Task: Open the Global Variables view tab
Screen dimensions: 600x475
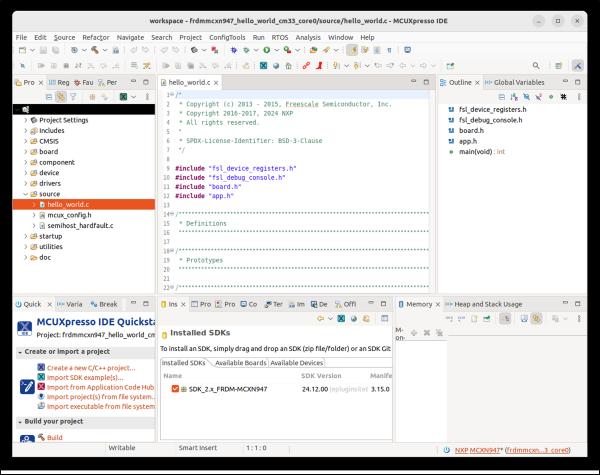Action: click(518, 82)
